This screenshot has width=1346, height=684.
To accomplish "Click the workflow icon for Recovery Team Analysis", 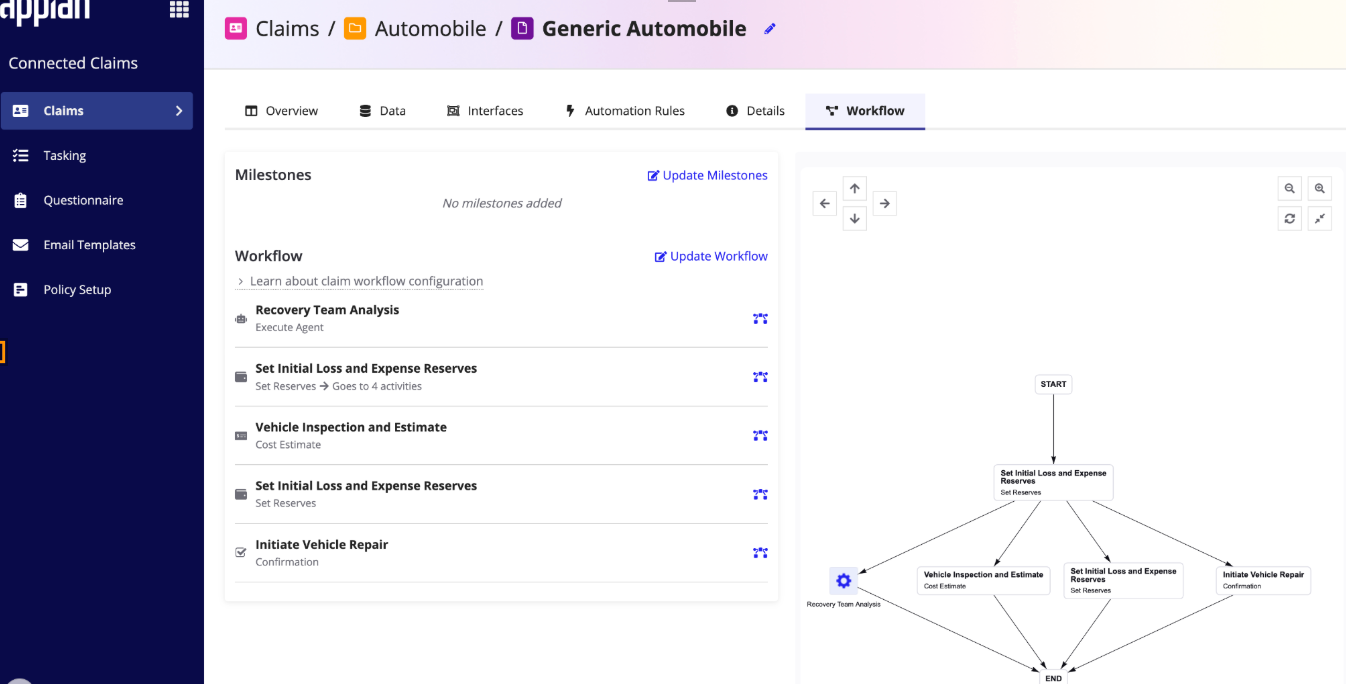I will click(x=761, y=319).
